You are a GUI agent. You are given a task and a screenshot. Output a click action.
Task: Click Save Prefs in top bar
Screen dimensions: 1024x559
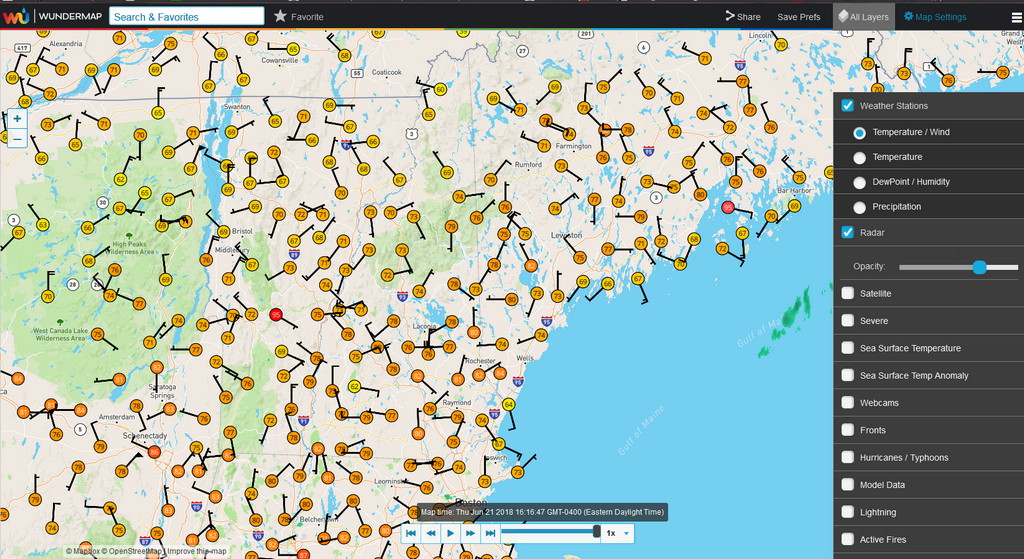[799, 17]
